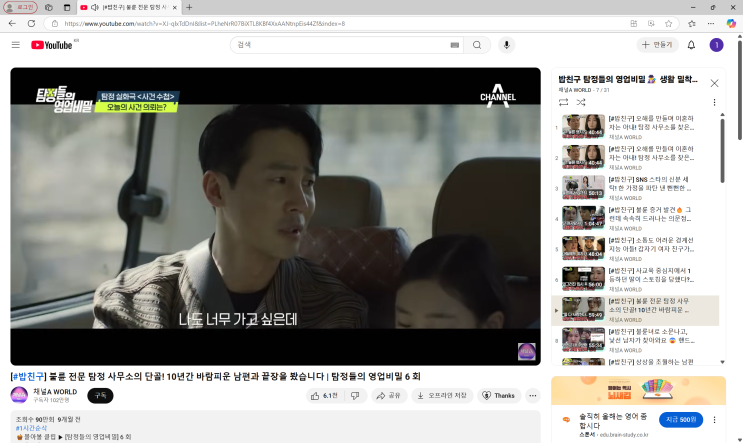Like the video showing 6.1천
Viewport: 743px width, 443px height.
(325, 396)
